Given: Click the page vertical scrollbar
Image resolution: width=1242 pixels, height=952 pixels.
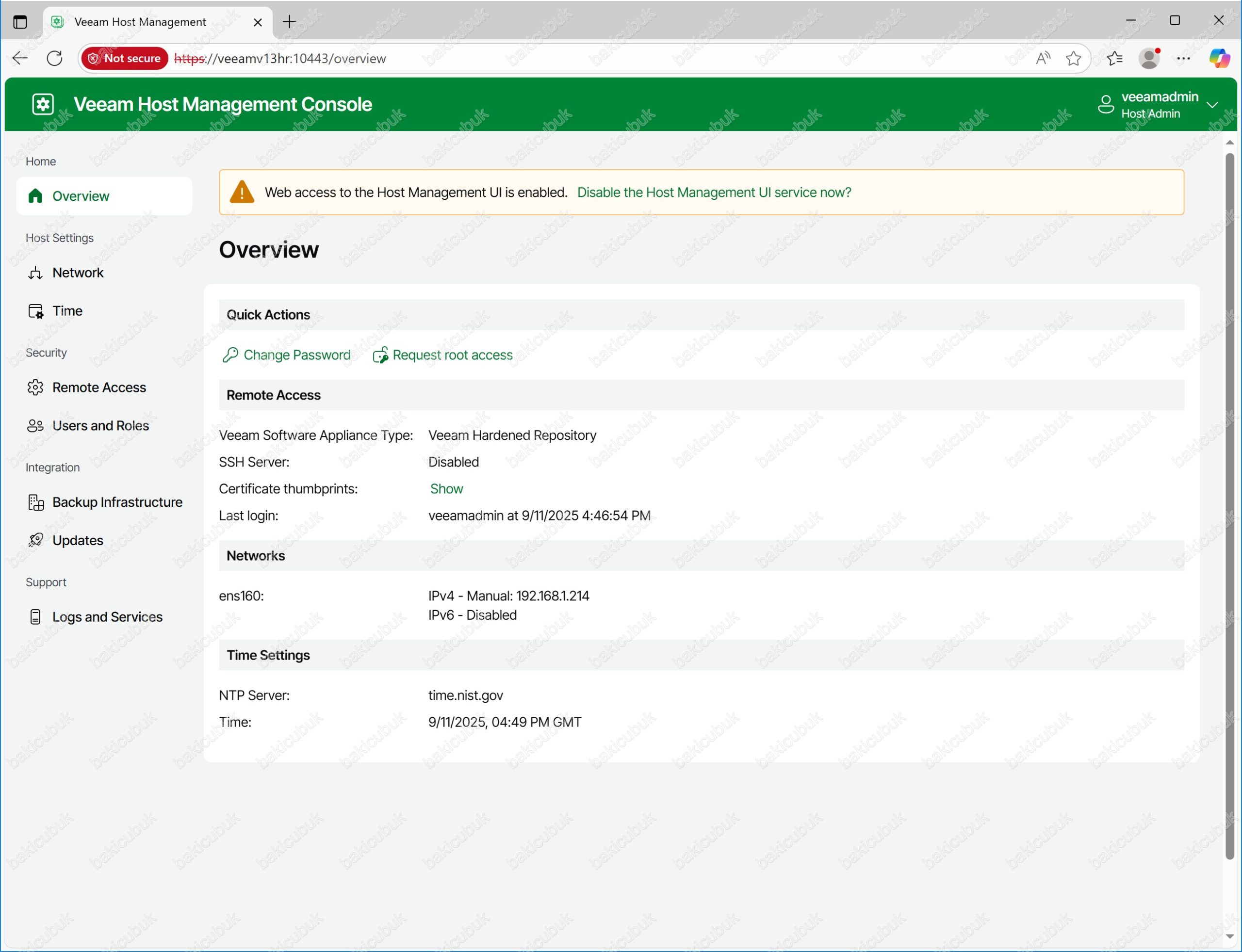Looking at the screenshot, I should (x=1229, y=504).
